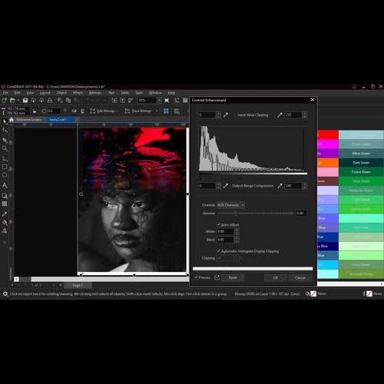The height and width of the screenshot is (384, 384).
Task: Click the blue grid view toolbar icon
Action: (166, 111)
